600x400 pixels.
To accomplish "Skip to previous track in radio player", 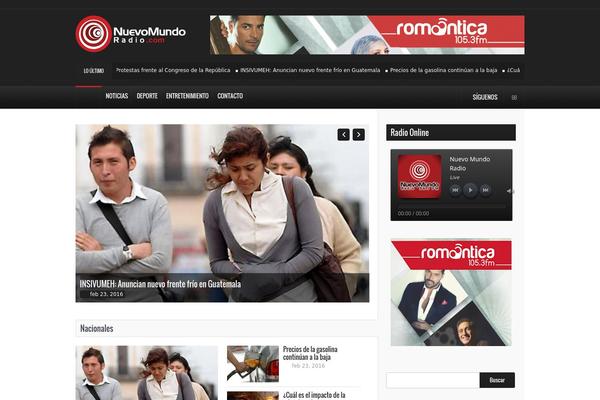I will [x=455, y=190].
